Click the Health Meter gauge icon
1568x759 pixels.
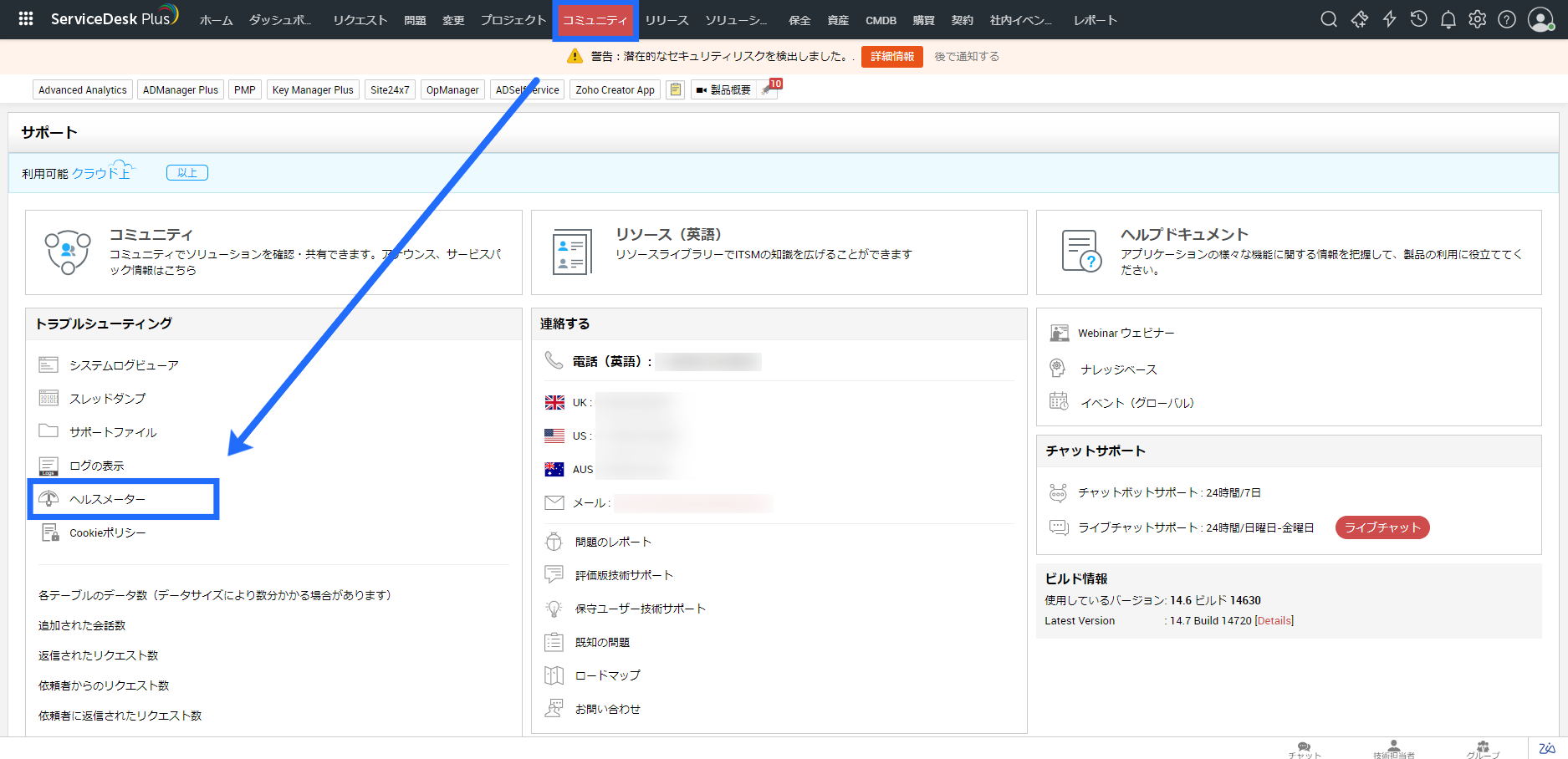point(49,499)
